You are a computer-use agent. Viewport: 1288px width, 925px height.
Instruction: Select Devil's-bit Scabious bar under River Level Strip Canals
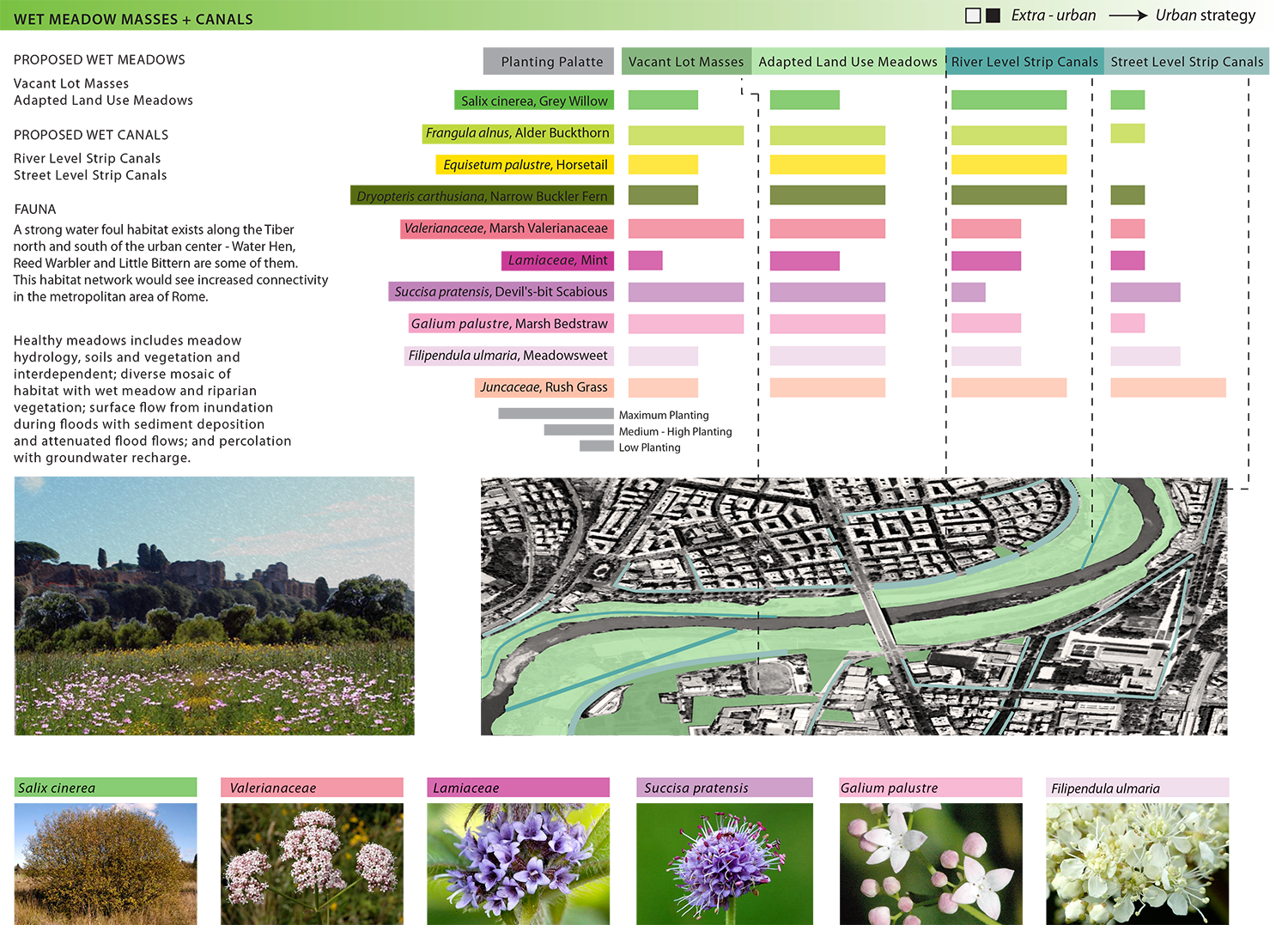point(969,292)
